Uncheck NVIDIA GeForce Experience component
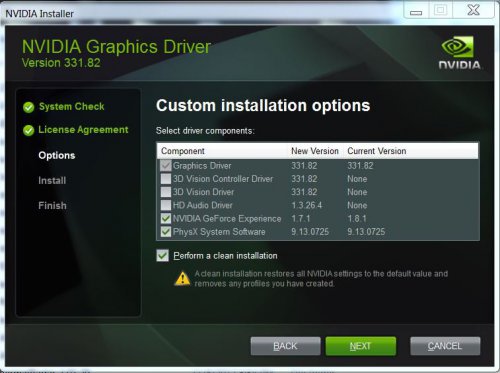 pos(166,218)
